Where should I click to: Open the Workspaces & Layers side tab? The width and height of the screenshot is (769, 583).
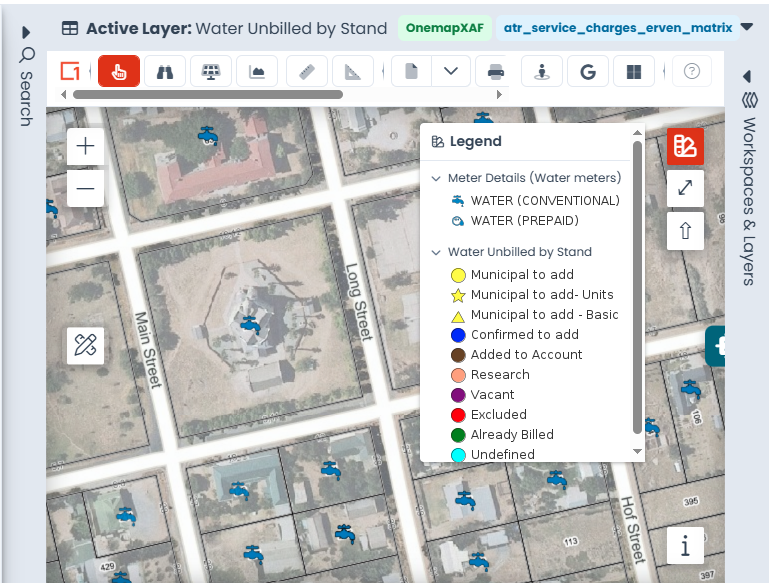[x=748, y=189]
